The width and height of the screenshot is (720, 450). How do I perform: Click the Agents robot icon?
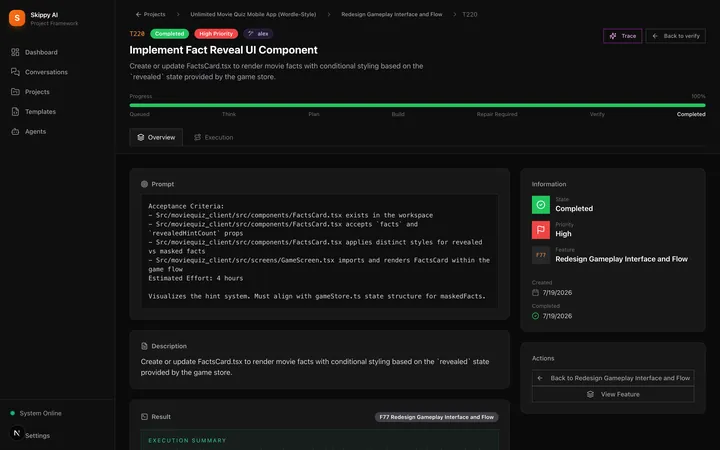point(15,131)
